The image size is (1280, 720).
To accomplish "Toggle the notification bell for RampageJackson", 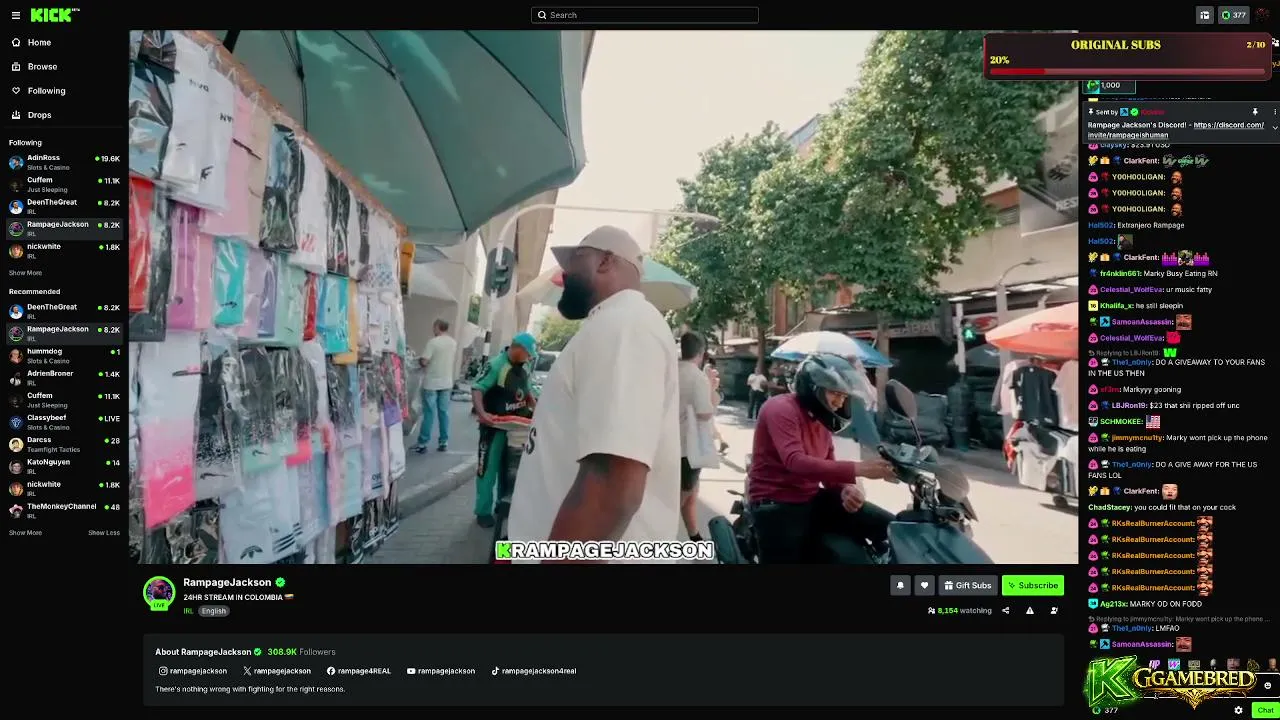I will click(x=900, y=586).
